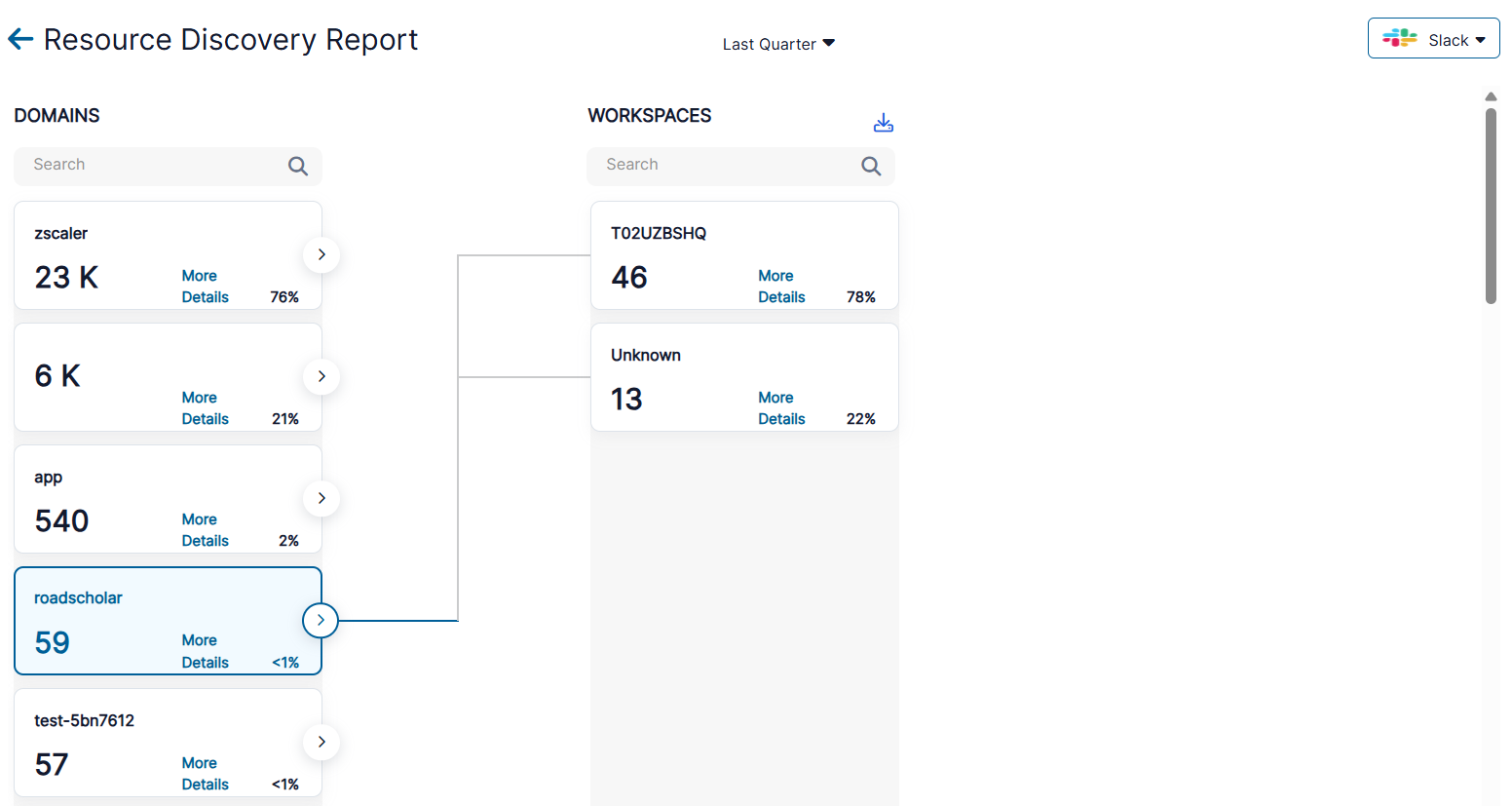
Task: Open More Details for test-5bn7612 domain
Action: pos(205,774)
